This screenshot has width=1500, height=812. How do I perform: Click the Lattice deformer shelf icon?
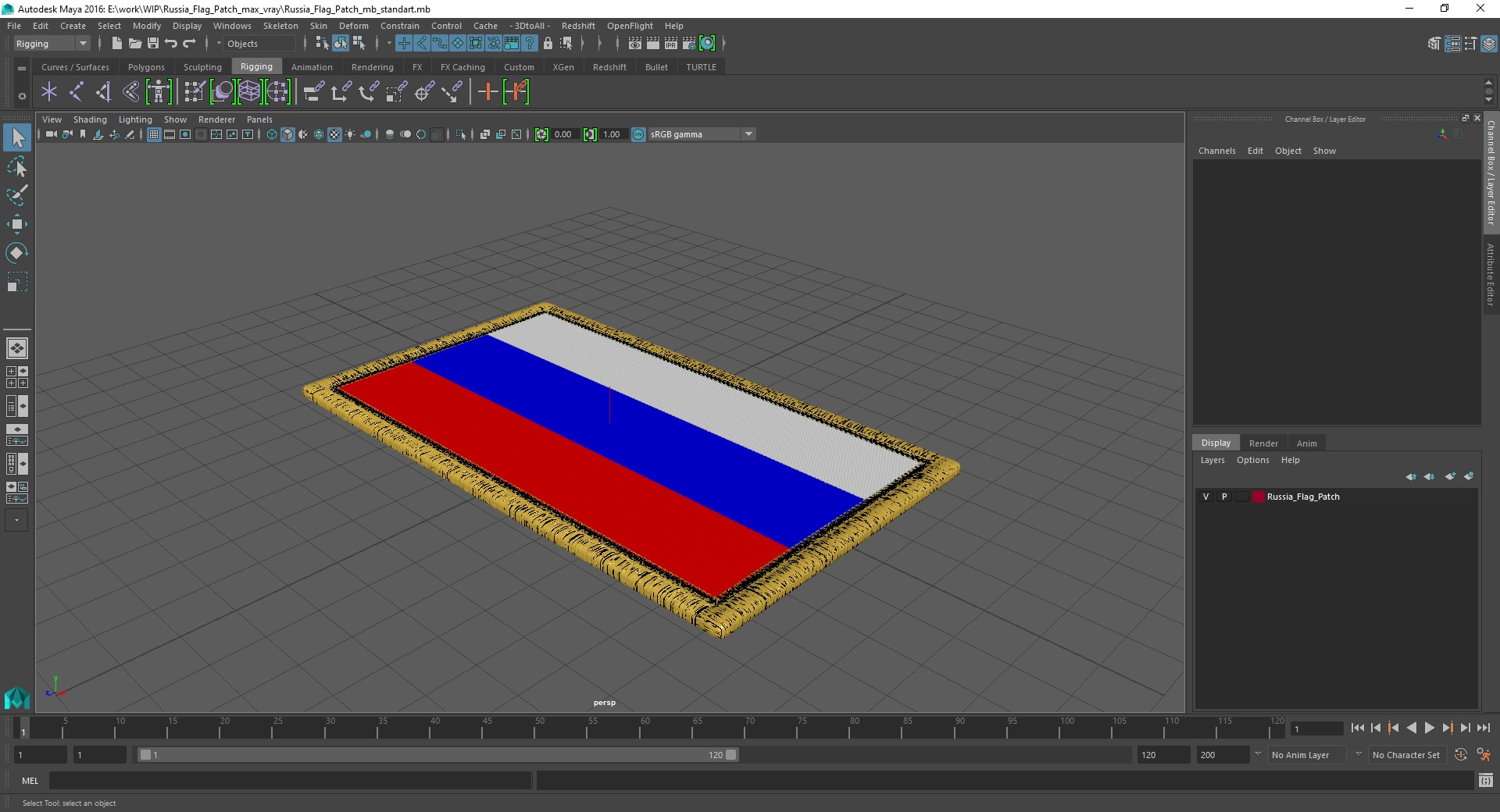[250, 92]
